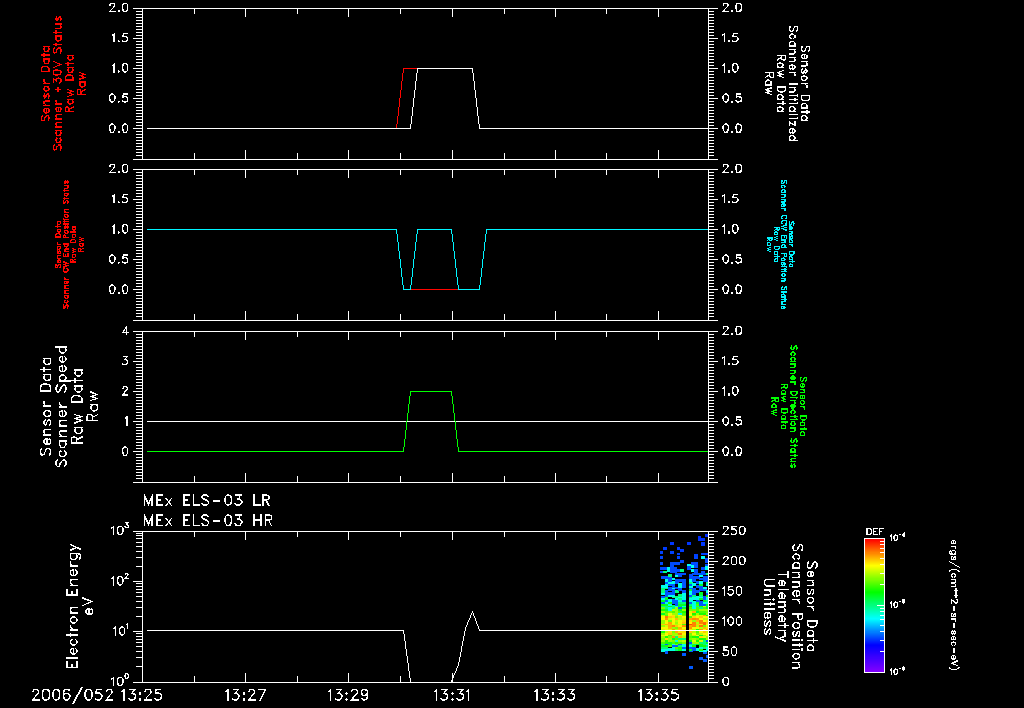The image size is (1024, 708).
Task: Click the red "Scanner CW End Position Status" title
Action: click(x=66, y=244)
